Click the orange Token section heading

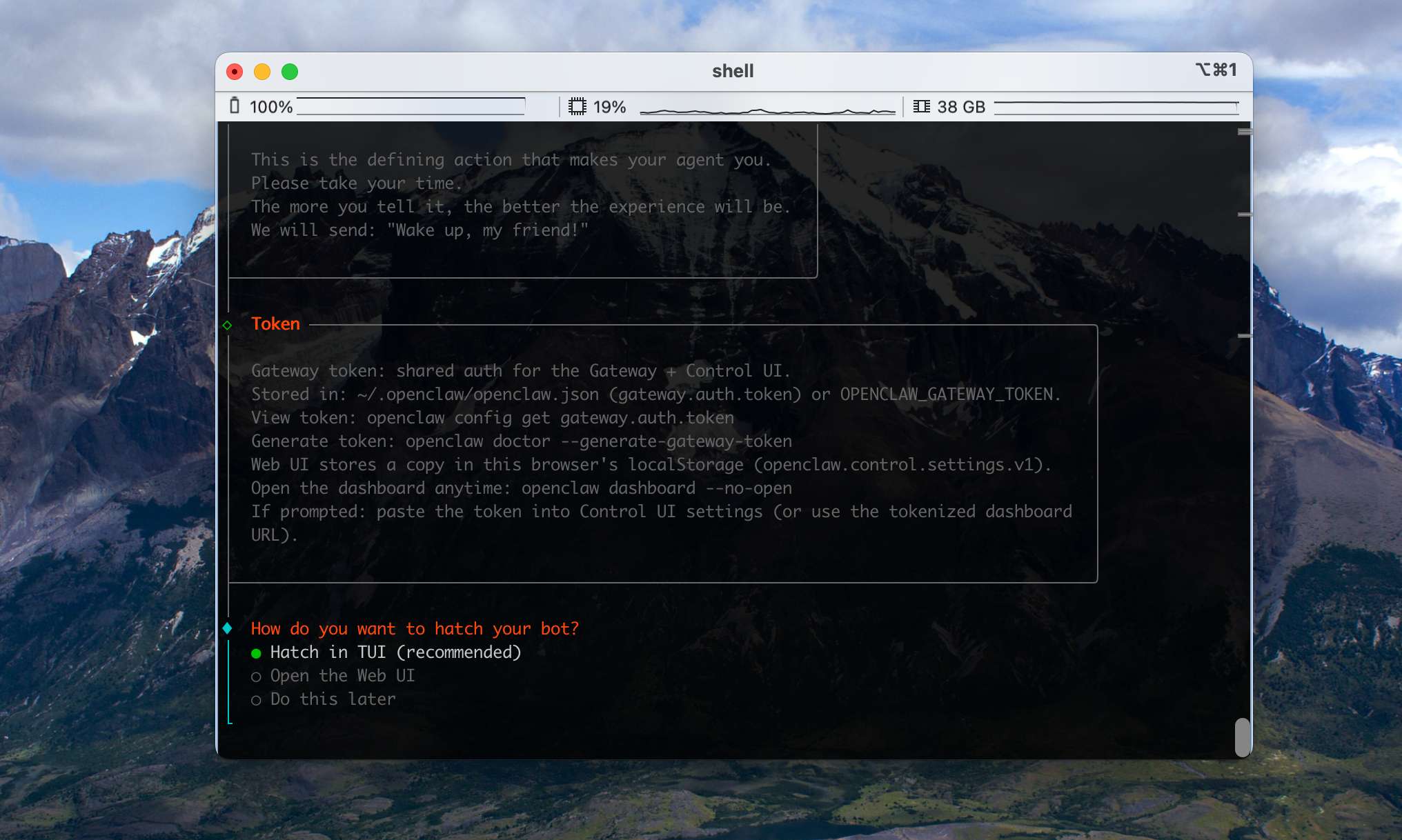click(276, 324)
